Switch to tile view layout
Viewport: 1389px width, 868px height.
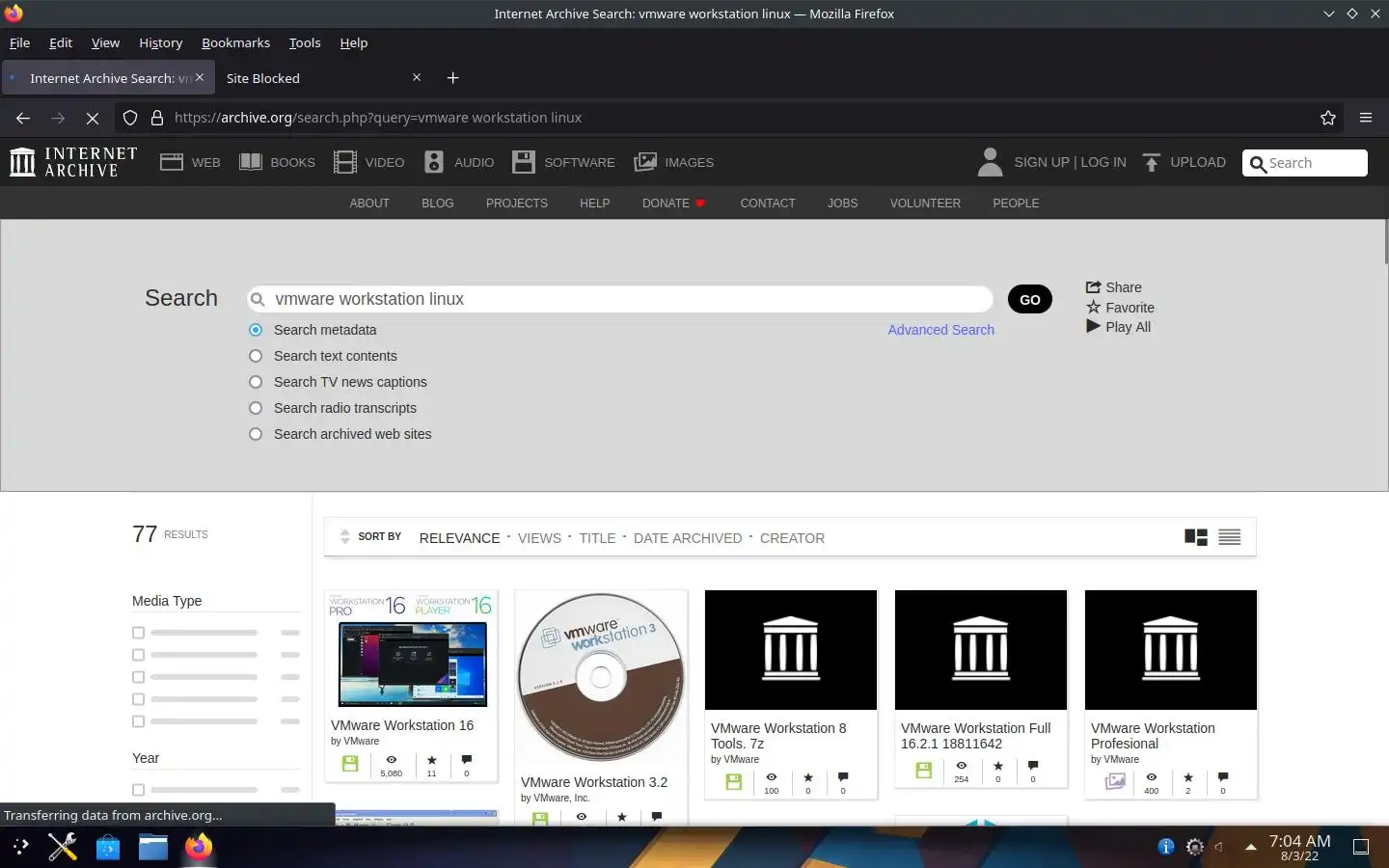1196,537
